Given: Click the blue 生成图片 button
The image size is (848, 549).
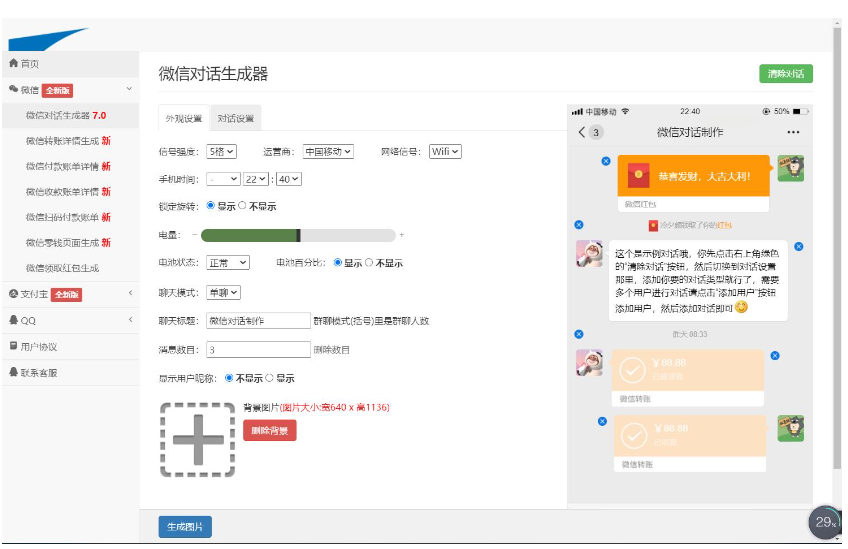Looking at the screenshot, I should [185, 526].
